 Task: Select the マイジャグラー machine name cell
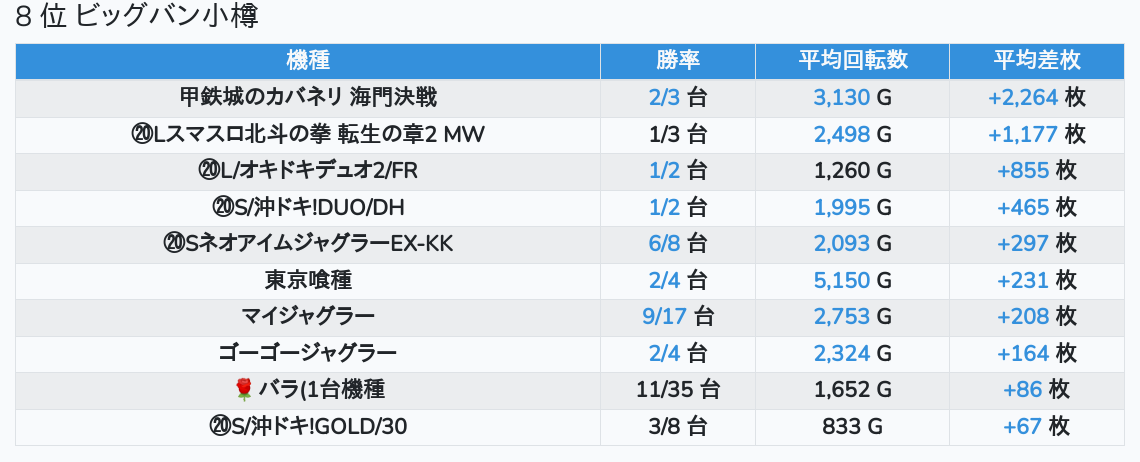pyautogui.click(x=308, y=316)
